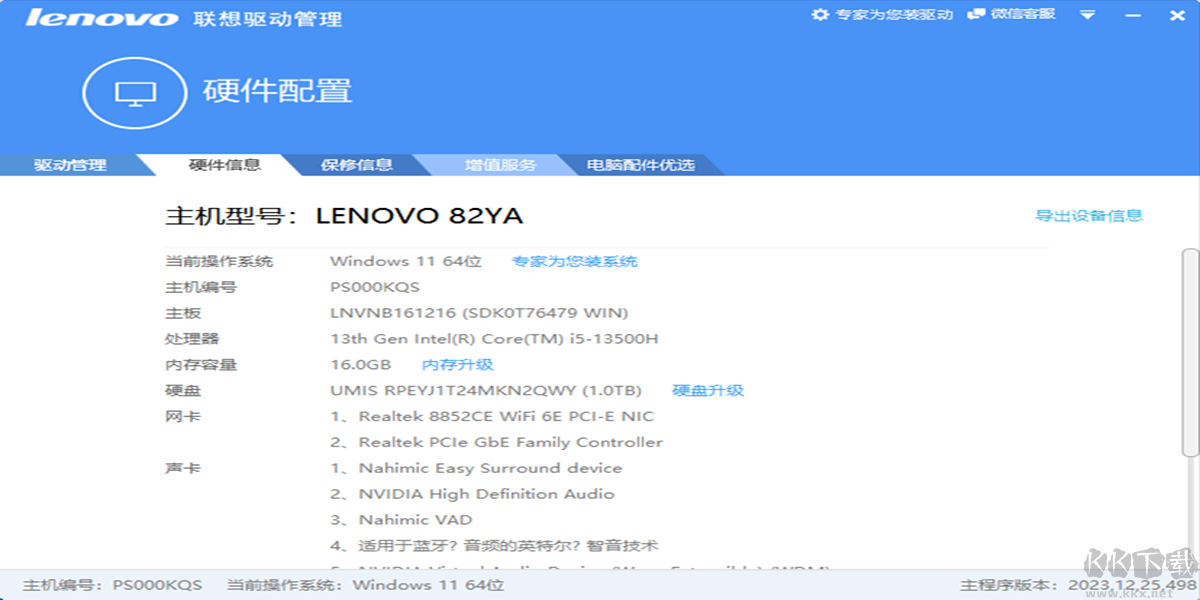Select the 硬件信息 tab
Image resolution: width=1200 pixels, height=600 pixels.
(x=224, y=165)
